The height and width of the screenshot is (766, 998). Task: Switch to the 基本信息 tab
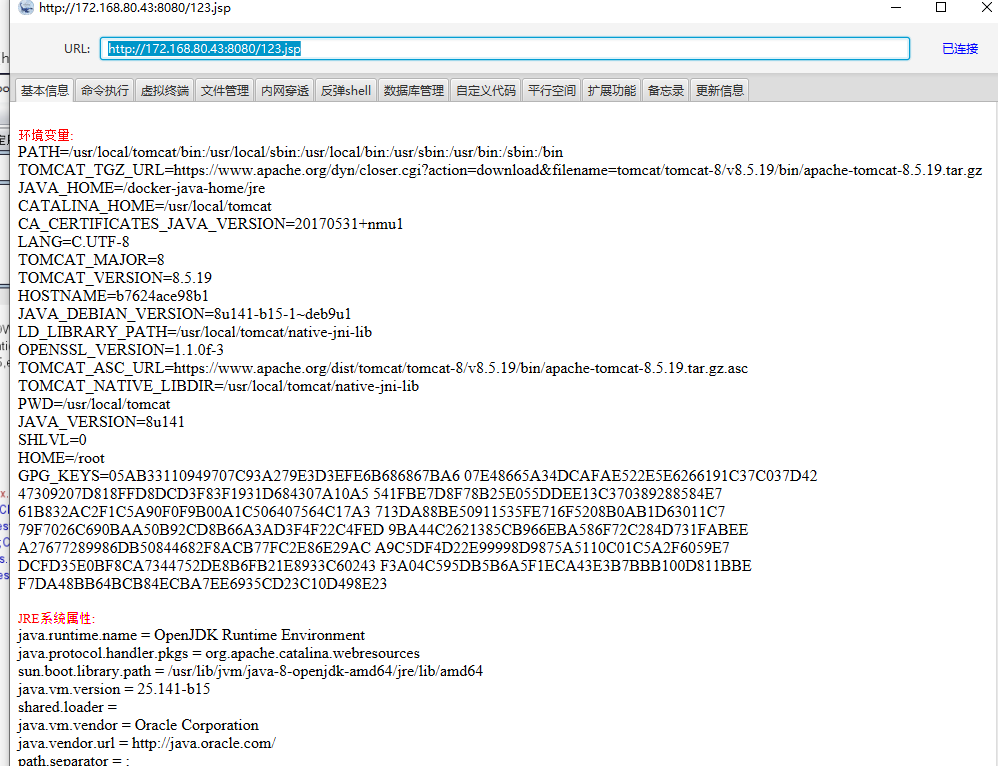point(45,90)
